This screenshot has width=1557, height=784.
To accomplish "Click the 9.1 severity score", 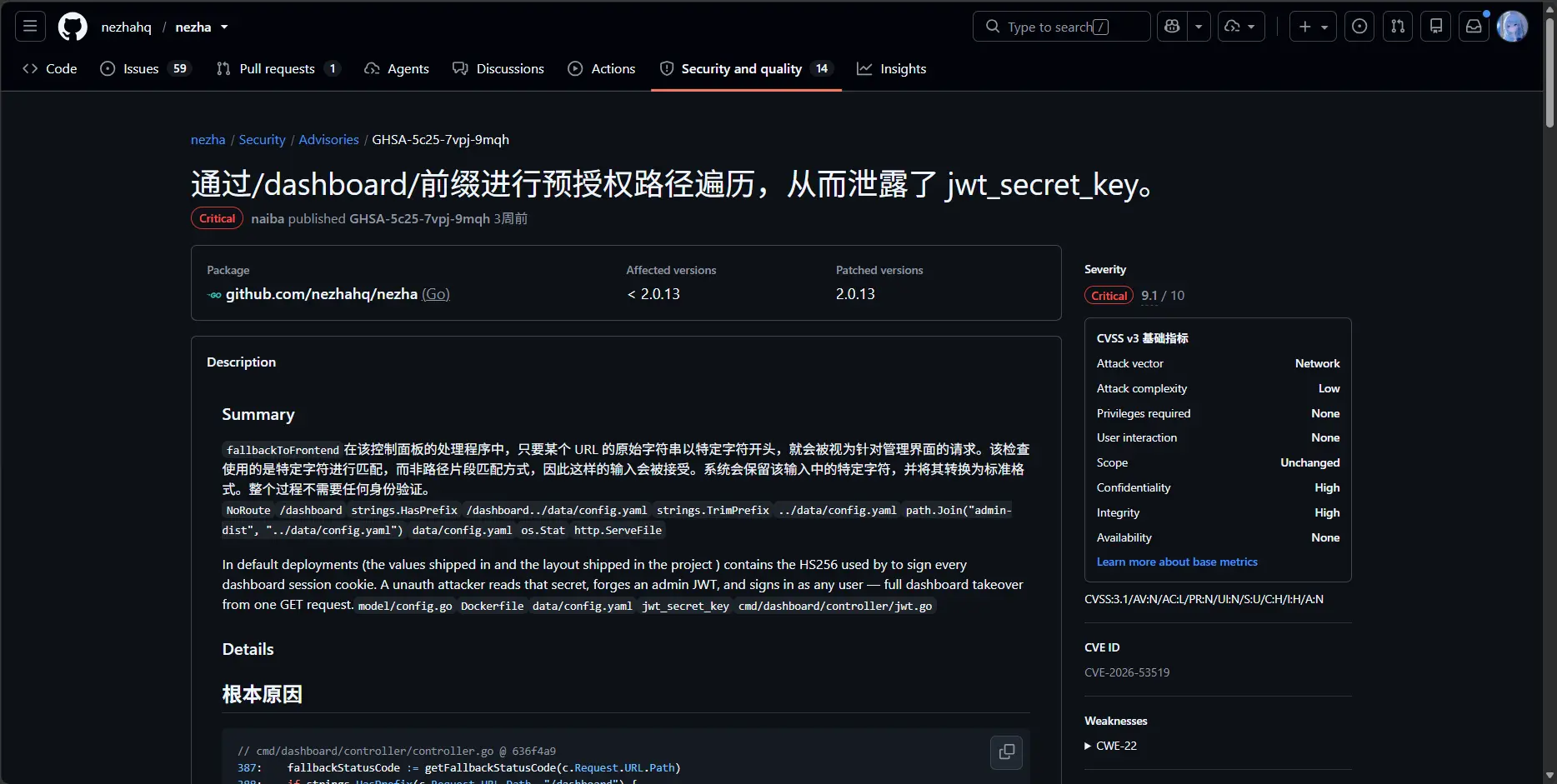I will pos(1149,296).
